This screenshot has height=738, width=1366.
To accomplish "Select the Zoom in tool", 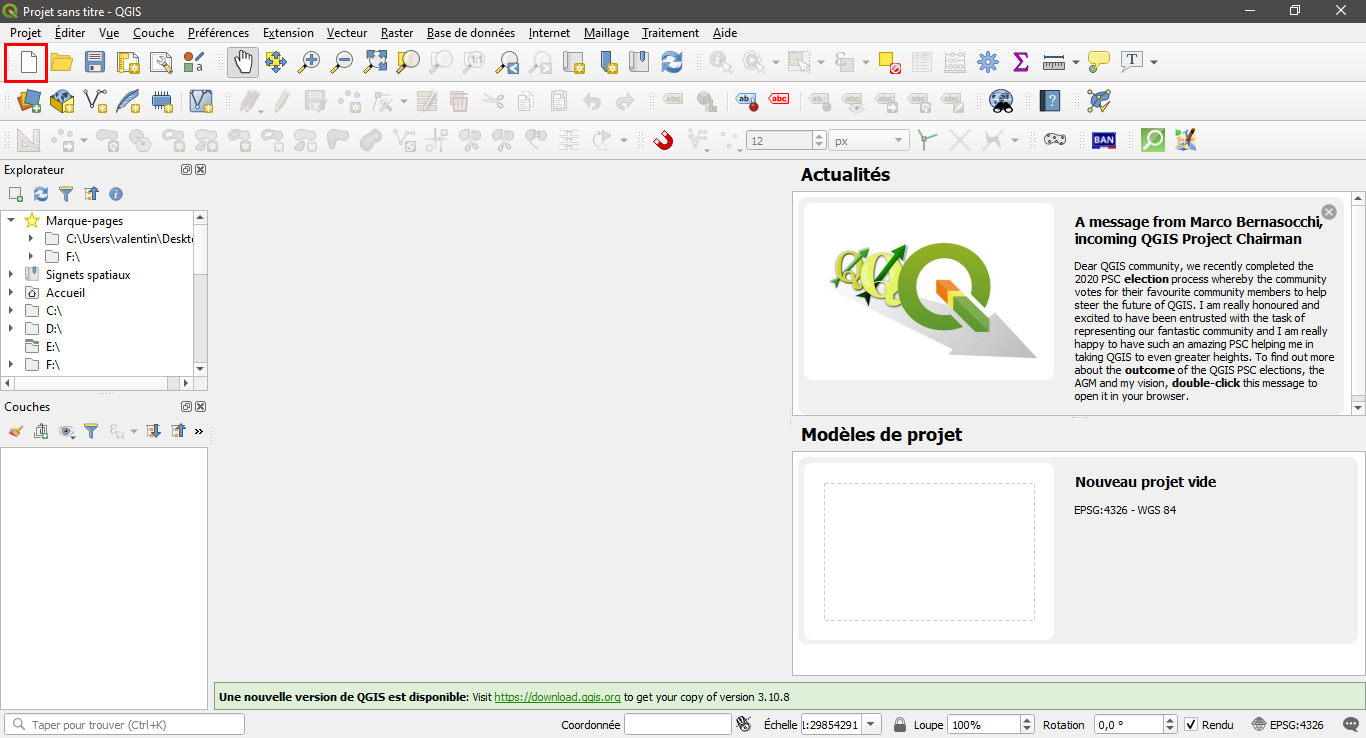I will coord(309,63).
